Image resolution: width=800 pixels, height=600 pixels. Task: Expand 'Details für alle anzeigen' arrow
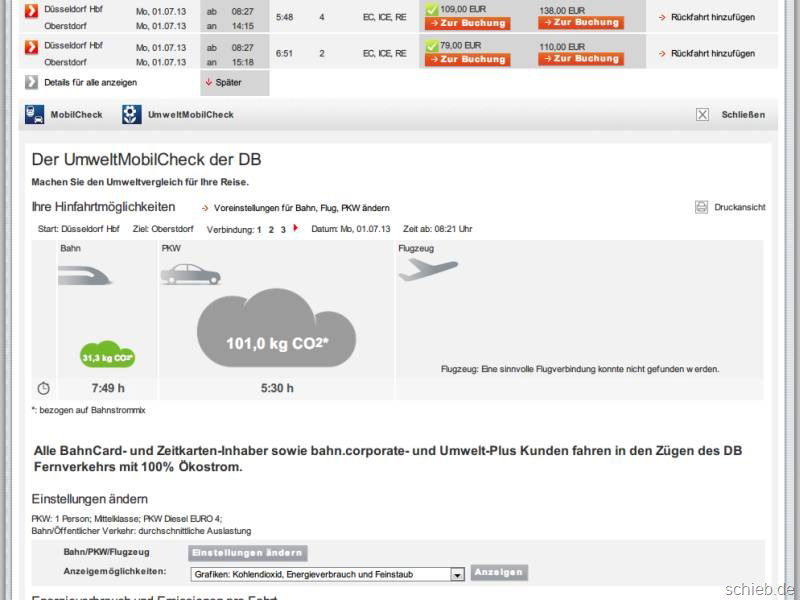click(31, 82)
